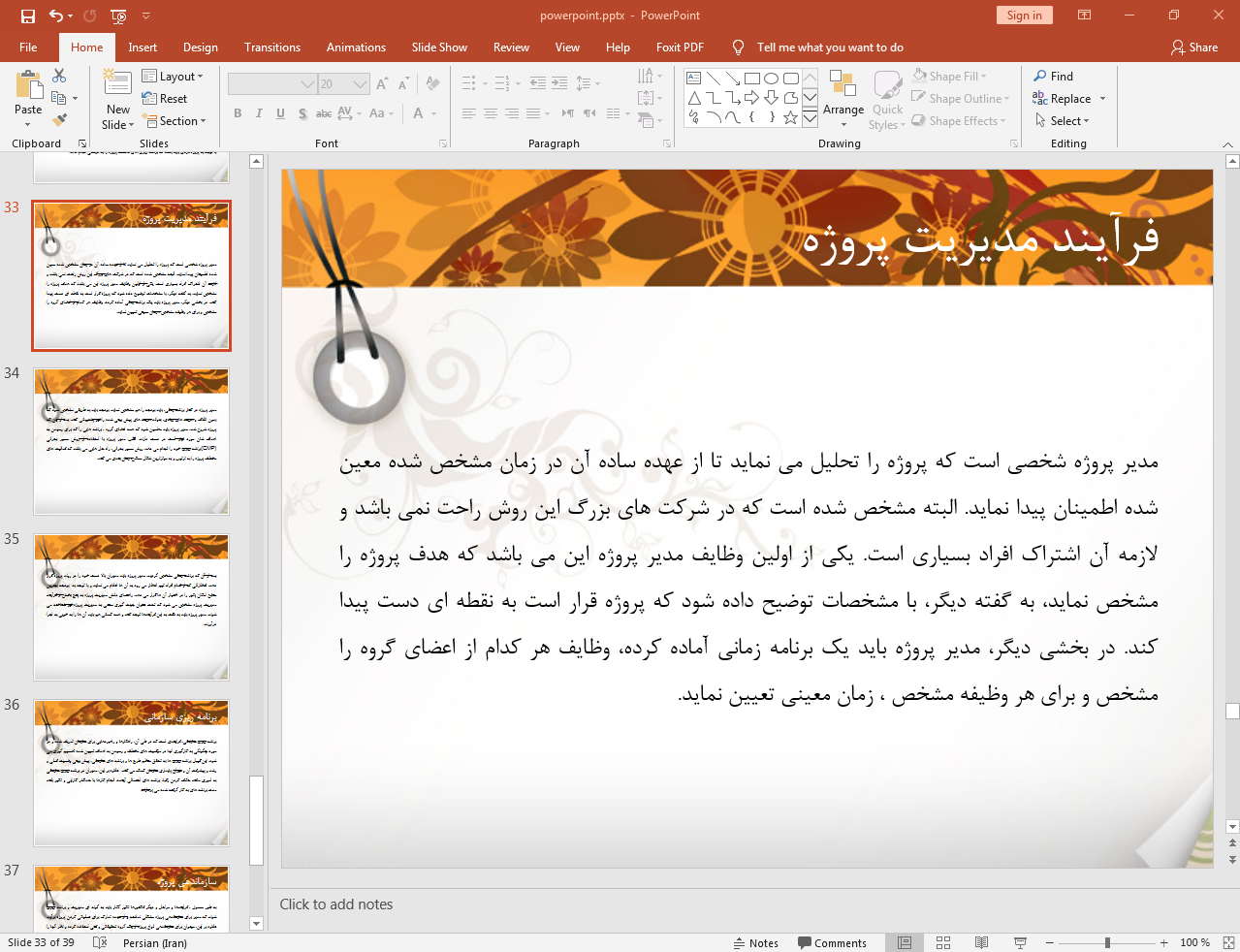Toggle Bold formatting
Image resolution: width=1240 pixels, height=952 pixels.
coord(238,113)
